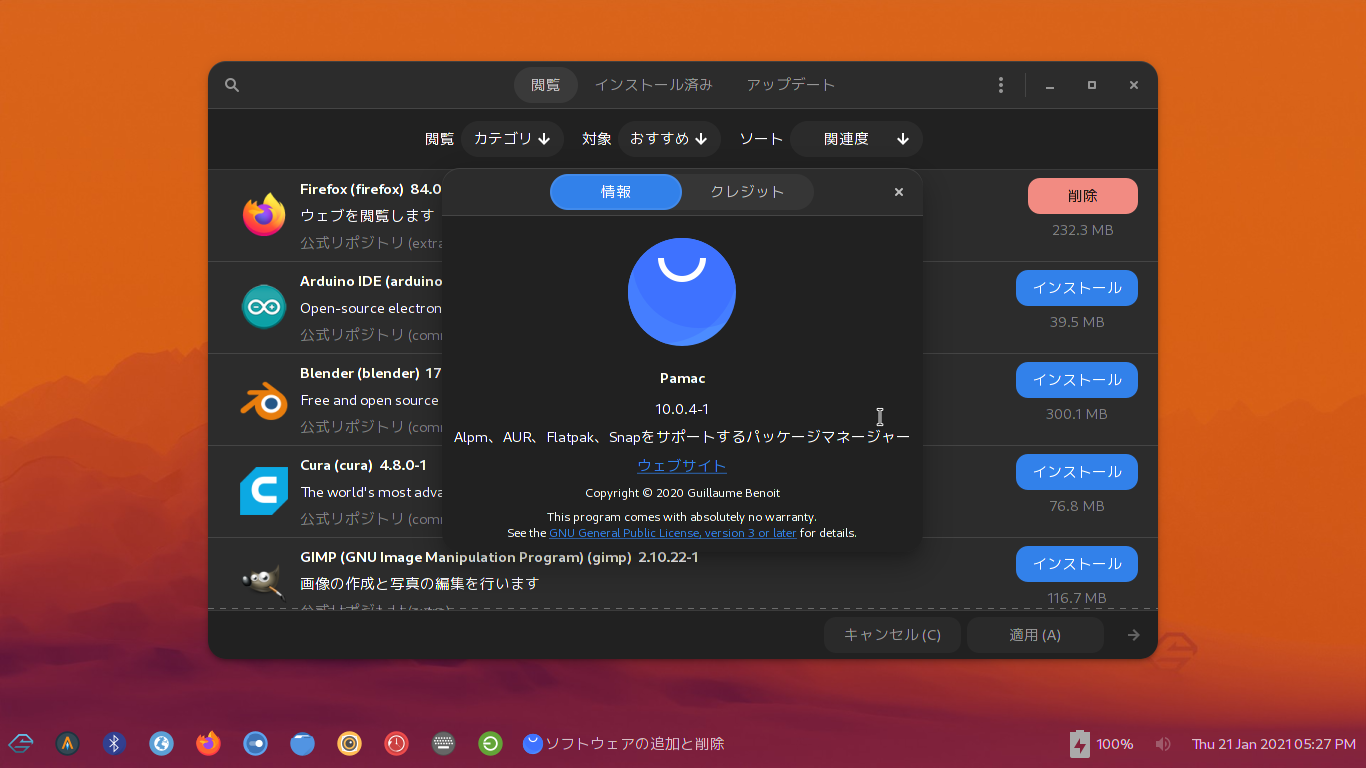This screenshot has height=768, width=1366.
Task: Click the 232.3 MB size text
Action: click(1083, 230)
